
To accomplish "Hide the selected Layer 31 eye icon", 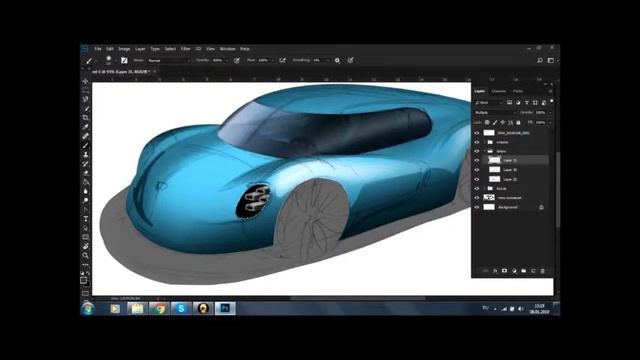I will click(x=477, y=160).
